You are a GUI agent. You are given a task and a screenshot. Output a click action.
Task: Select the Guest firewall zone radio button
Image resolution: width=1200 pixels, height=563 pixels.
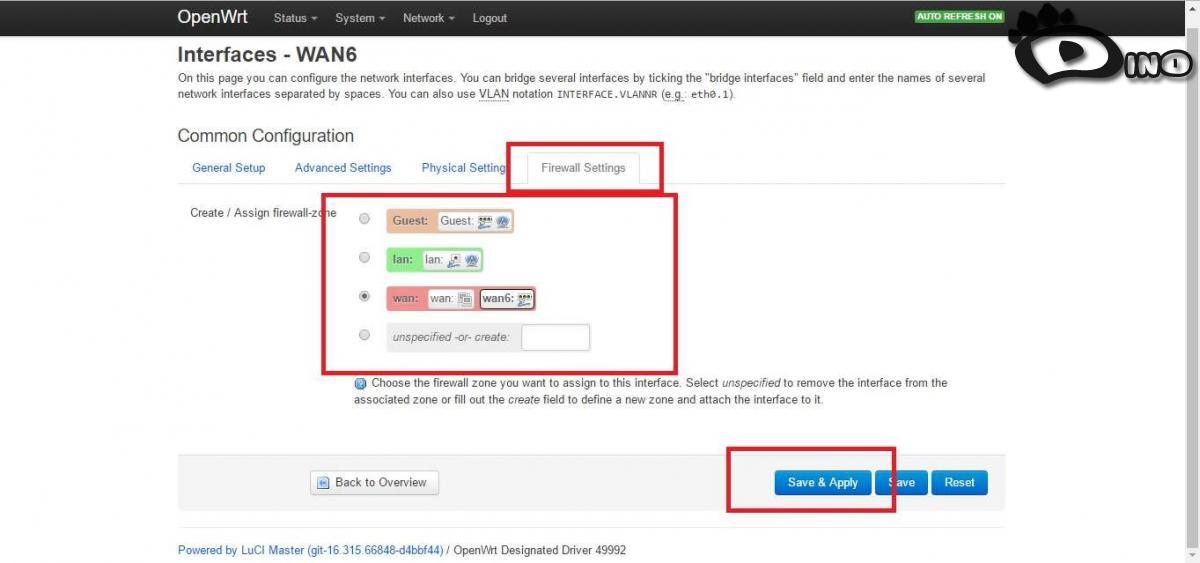364,219
